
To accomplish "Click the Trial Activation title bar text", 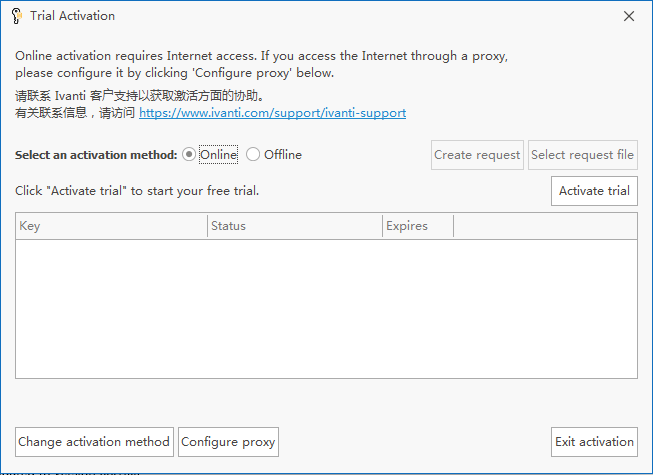I will tap(72, 16).
